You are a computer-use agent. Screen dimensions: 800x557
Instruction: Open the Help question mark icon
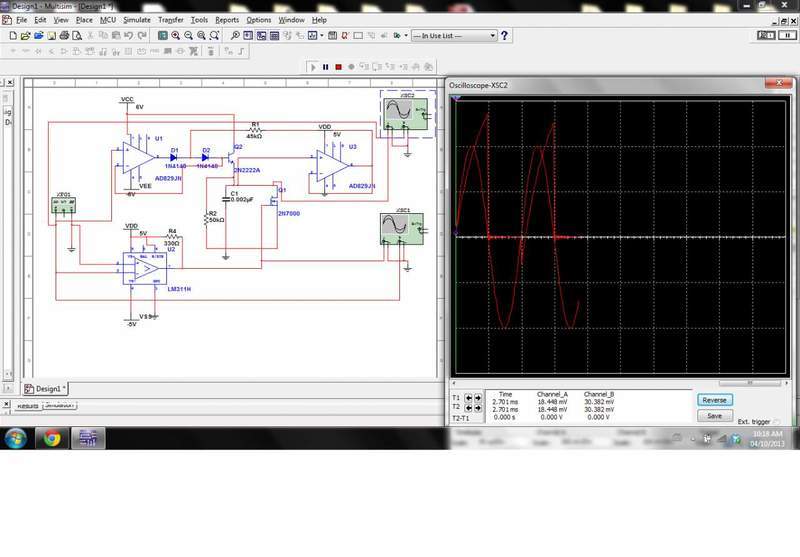tap(505, 35)
